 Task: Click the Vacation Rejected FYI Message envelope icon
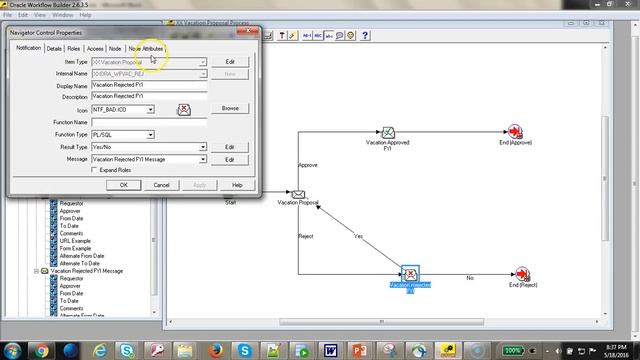coord(44,271)
